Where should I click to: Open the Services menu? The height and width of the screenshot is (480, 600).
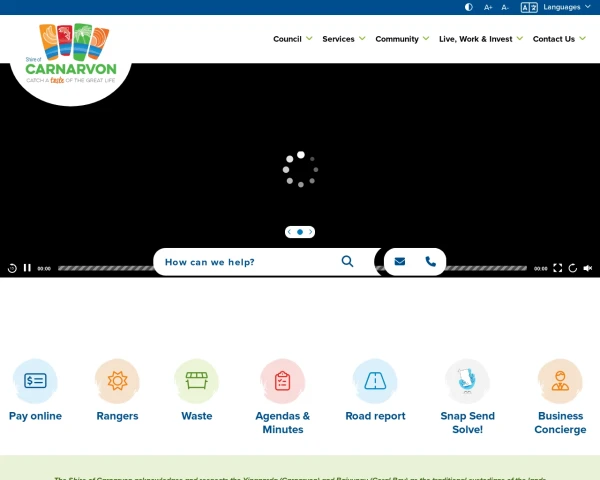338,39
